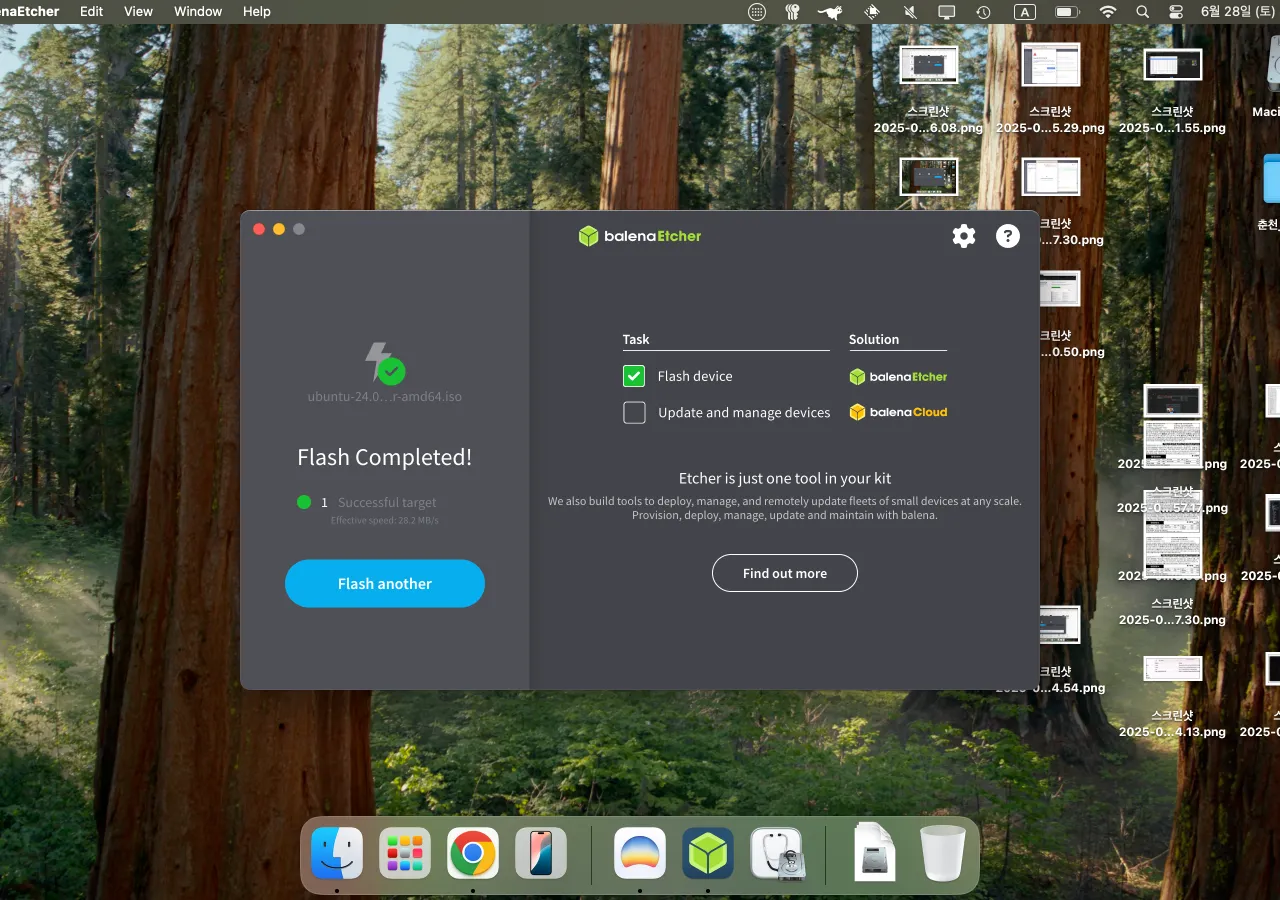Open the input source A menu
Image resolution: width=1280 pixels, height=900 pixels.
pyautogui.click(x=1025, y=12)
